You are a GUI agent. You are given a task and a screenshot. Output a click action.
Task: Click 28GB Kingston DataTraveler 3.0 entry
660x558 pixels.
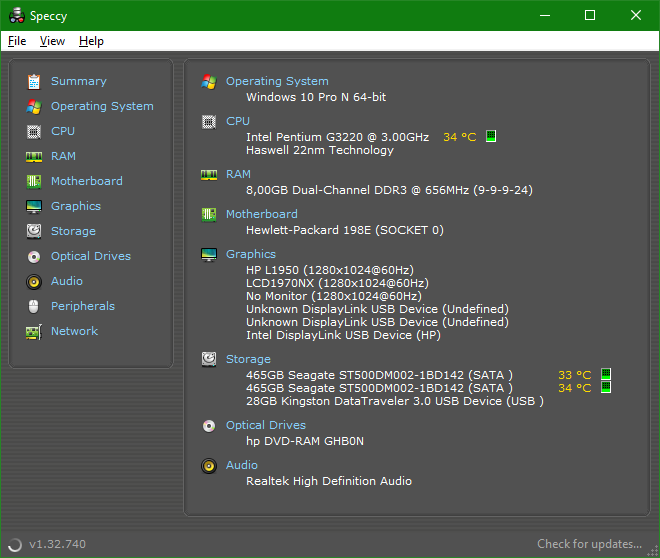pyautogui.click(x=395, y=401)
